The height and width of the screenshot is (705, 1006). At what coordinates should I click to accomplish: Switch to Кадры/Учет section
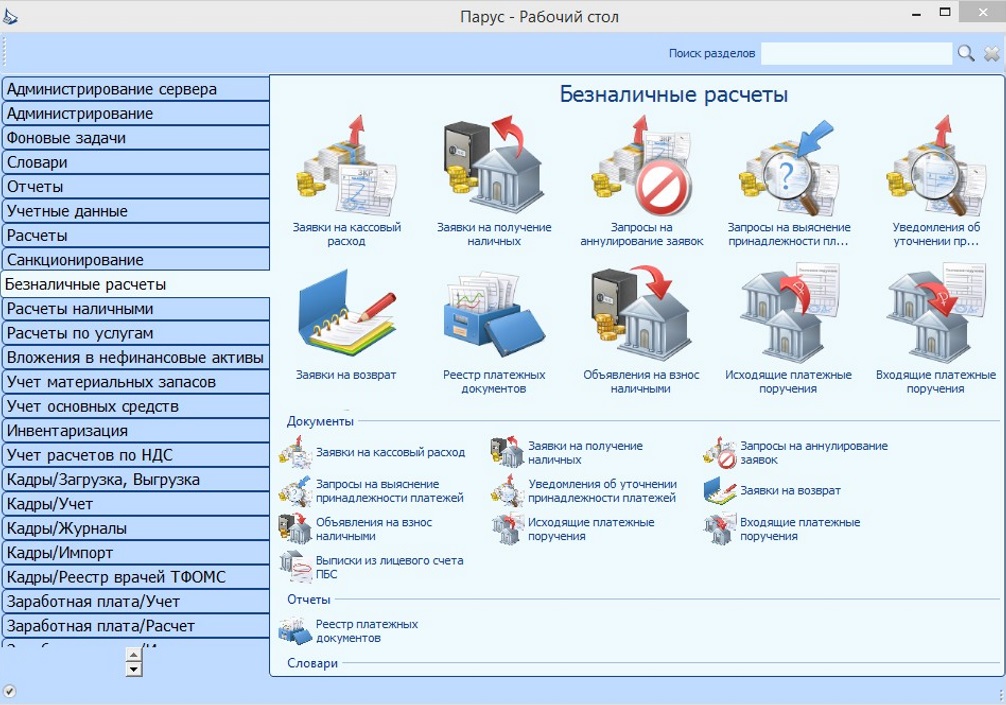(135, 504)
